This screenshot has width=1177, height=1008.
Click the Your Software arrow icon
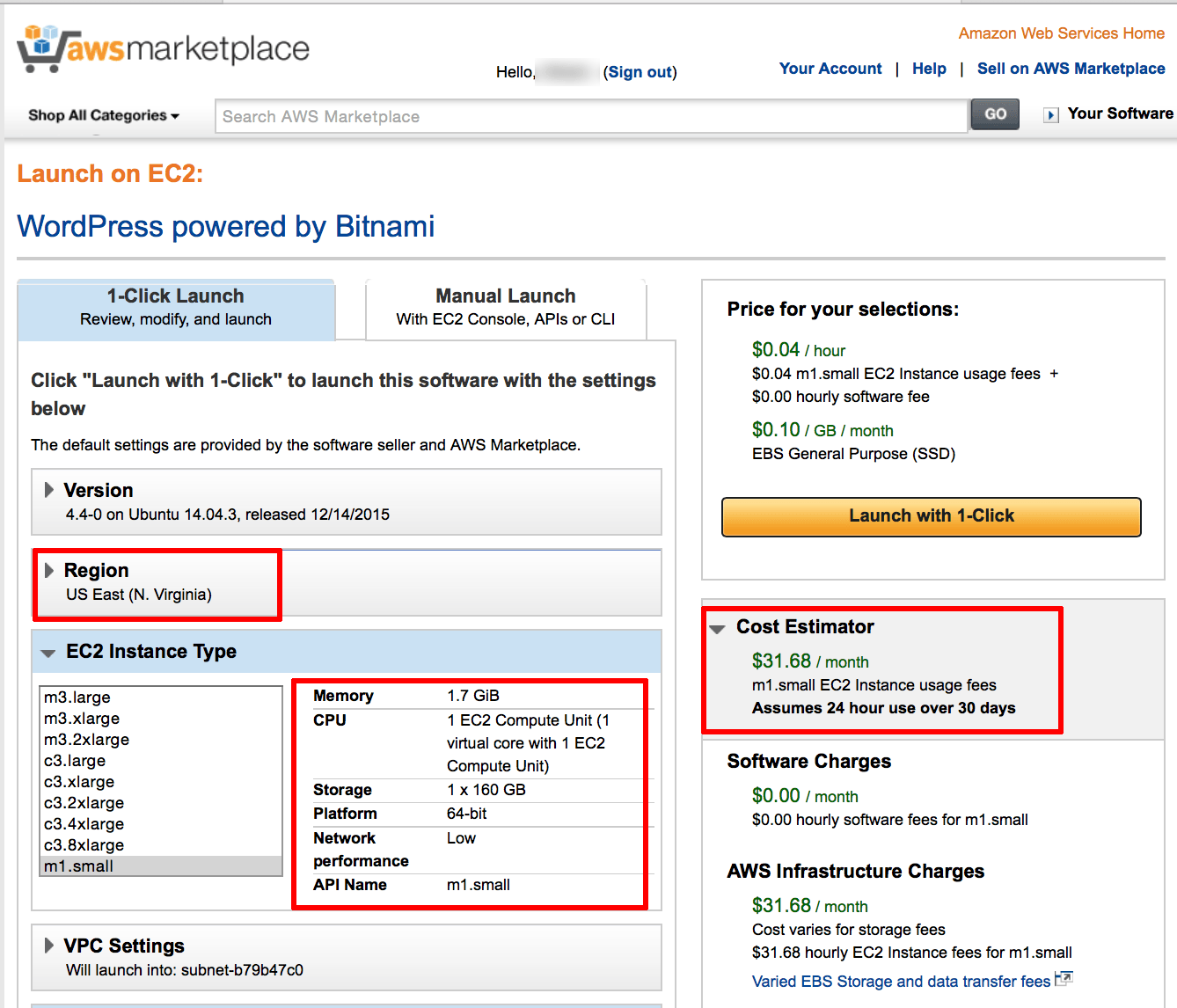coord(1050,115)
